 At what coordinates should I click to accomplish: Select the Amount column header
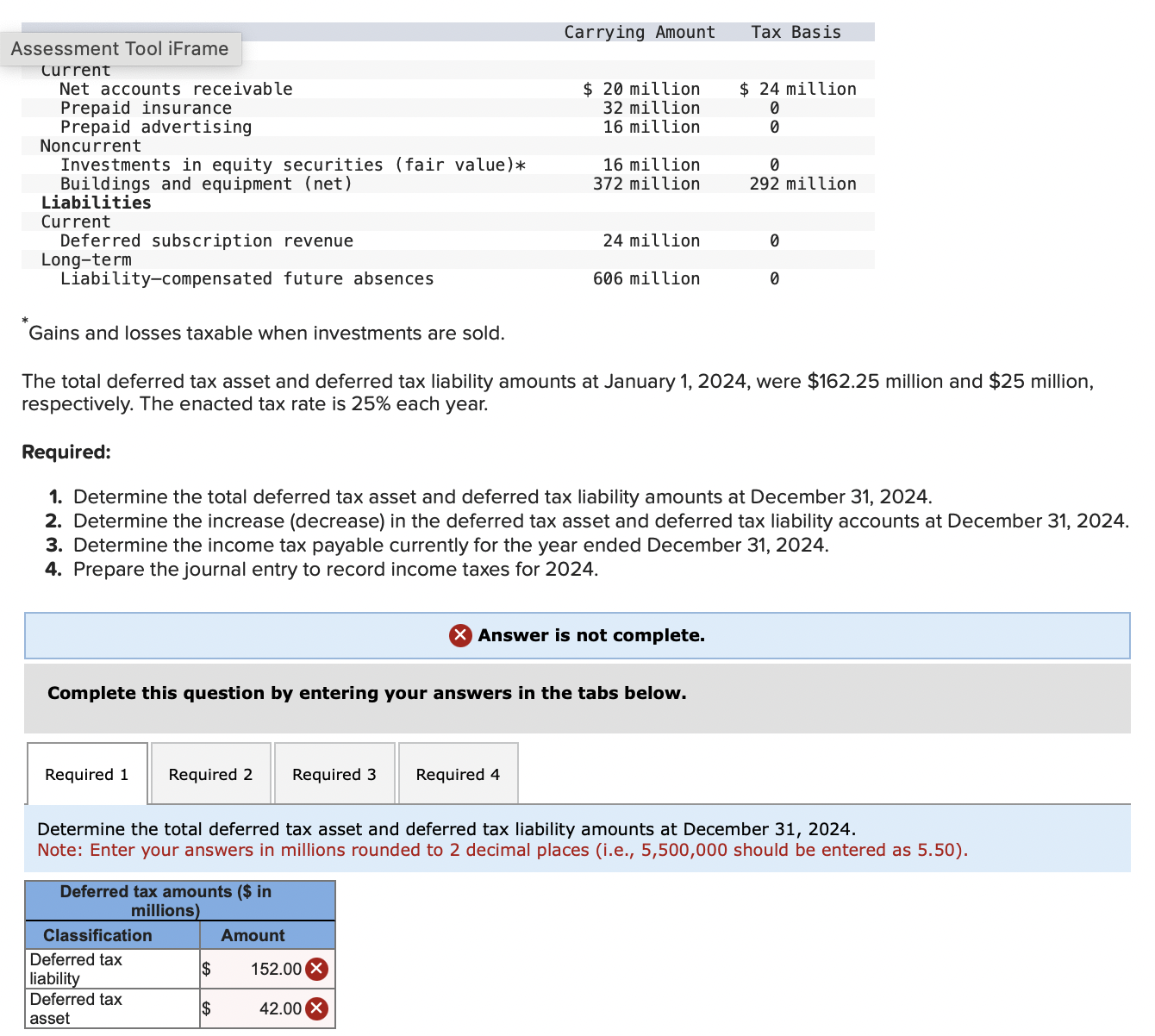(x=252, y=935)
